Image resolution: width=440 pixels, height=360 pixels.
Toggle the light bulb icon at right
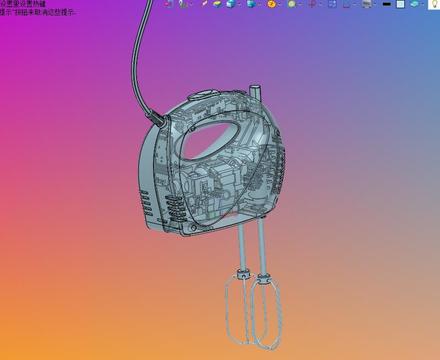coord(434,4)
